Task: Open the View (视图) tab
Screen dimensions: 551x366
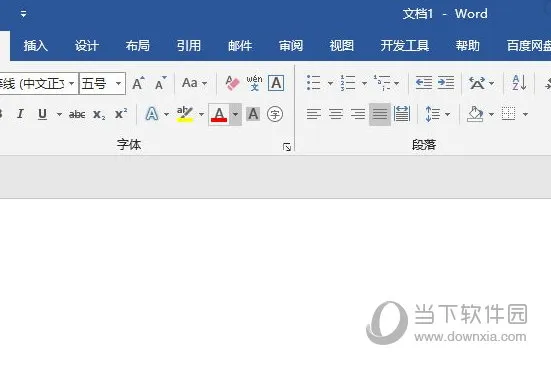Action: coord(342,46)
